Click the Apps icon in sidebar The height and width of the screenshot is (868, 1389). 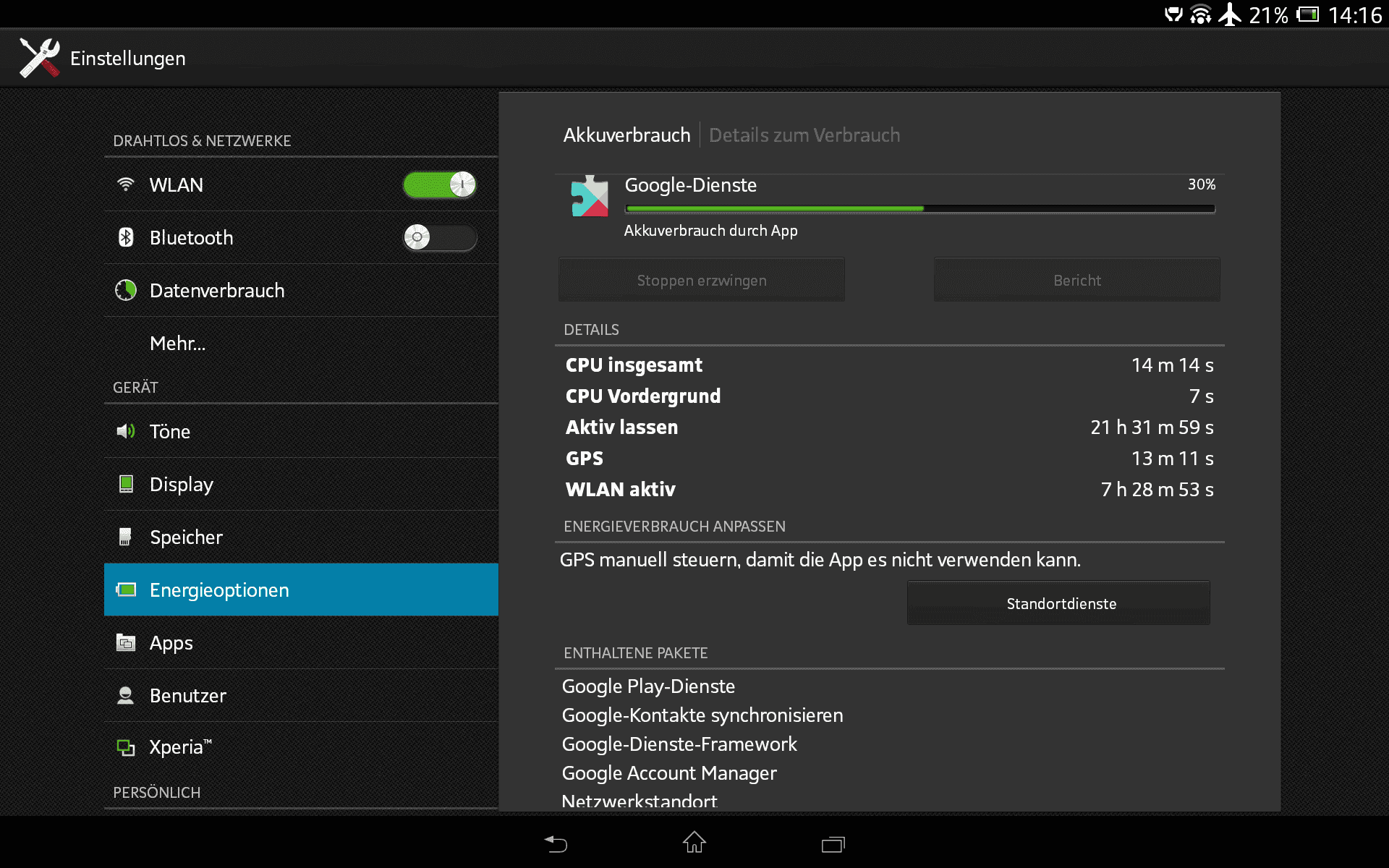126,642
